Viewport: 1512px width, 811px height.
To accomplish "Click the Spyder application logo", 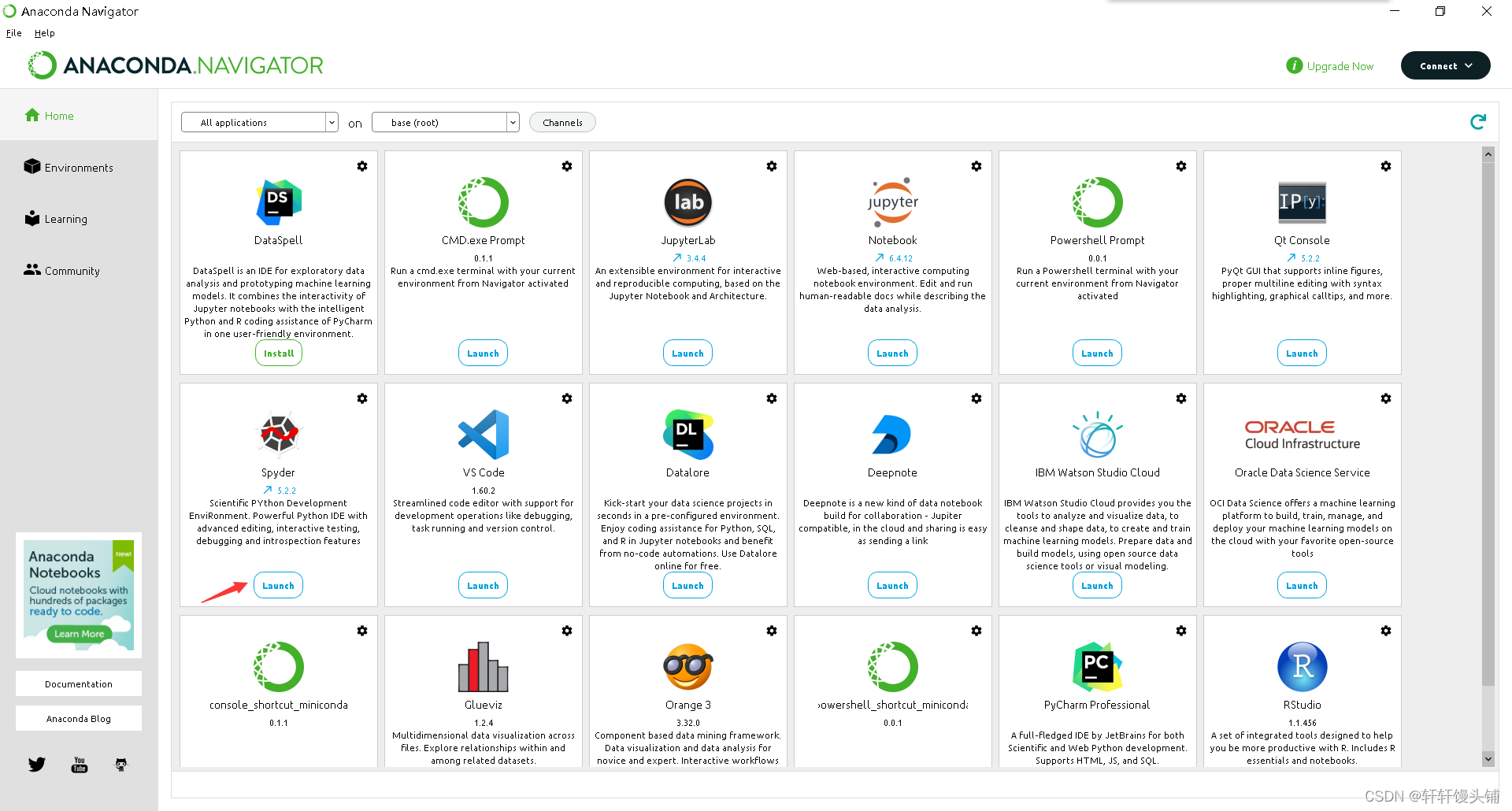I will pos(279,435).
